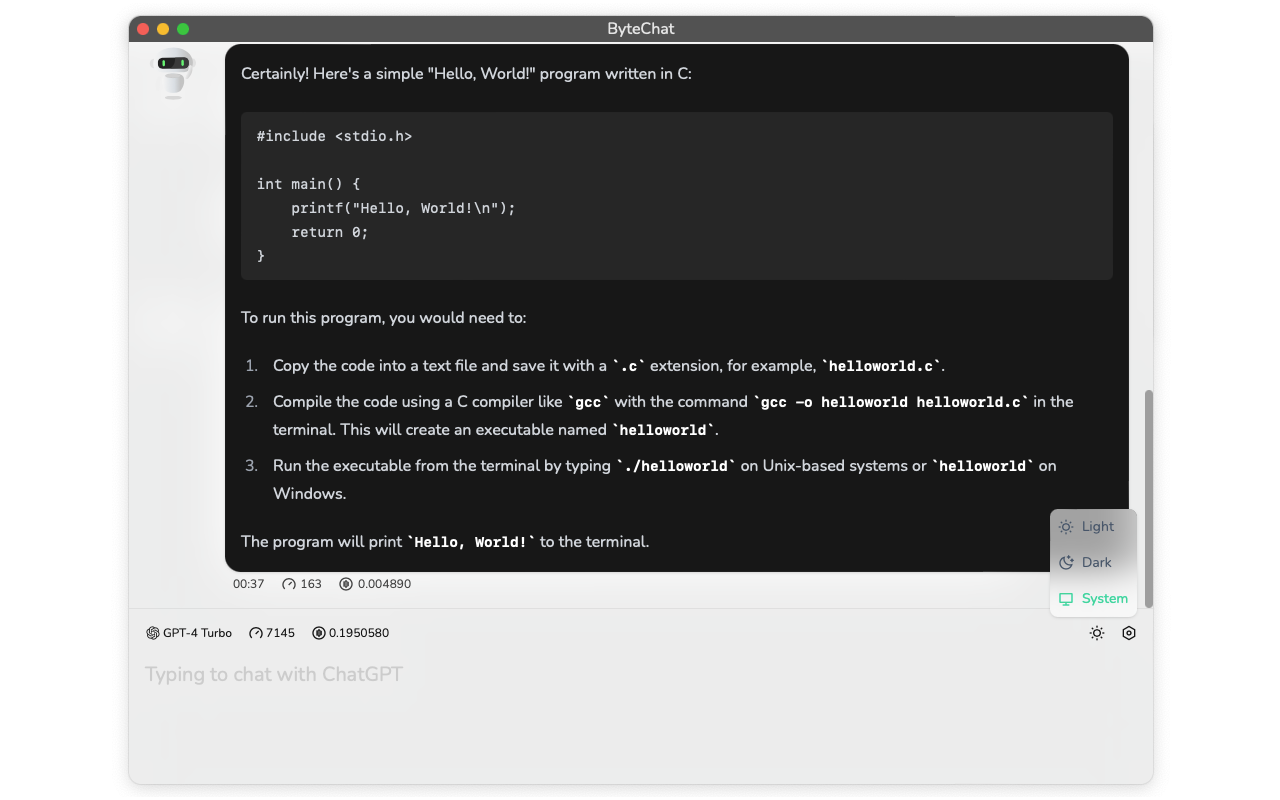Viewport: 1280px width, 800px height.
Task: Click the '#include <stdio.h>' code line
Action: pos(334,136)
